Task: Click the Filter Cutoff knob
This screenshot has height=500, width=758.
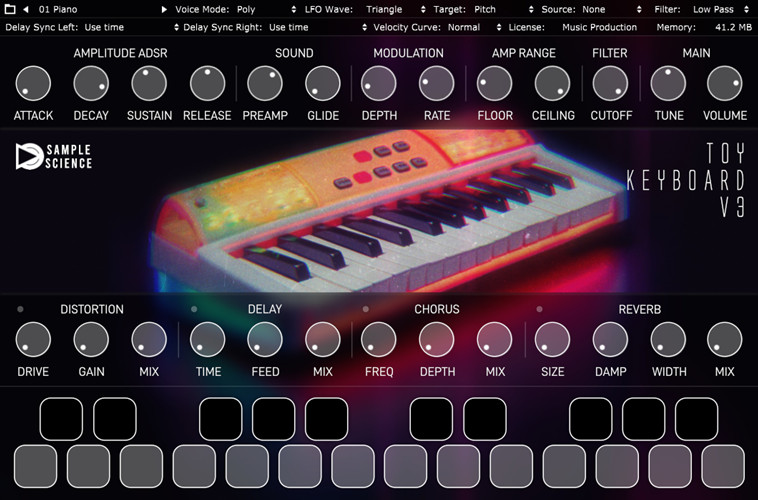Action: 610,84
